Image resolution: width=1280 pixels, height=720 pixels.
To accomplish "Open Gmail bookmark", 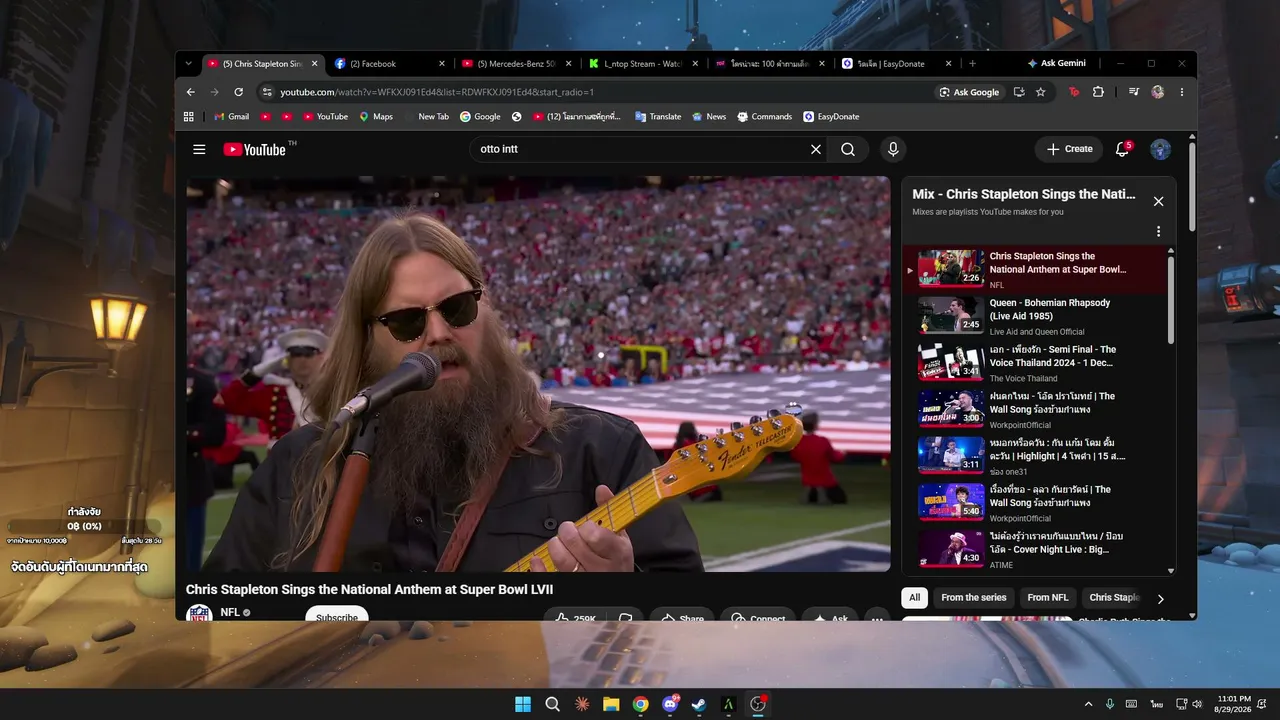I will point(231,116).
